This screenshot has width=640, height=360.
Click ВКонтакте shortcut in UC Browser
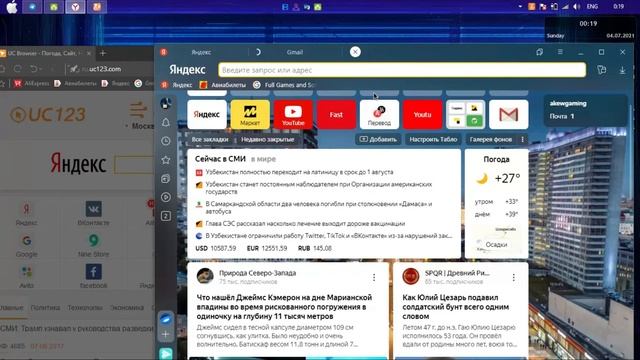pos(93,213)
